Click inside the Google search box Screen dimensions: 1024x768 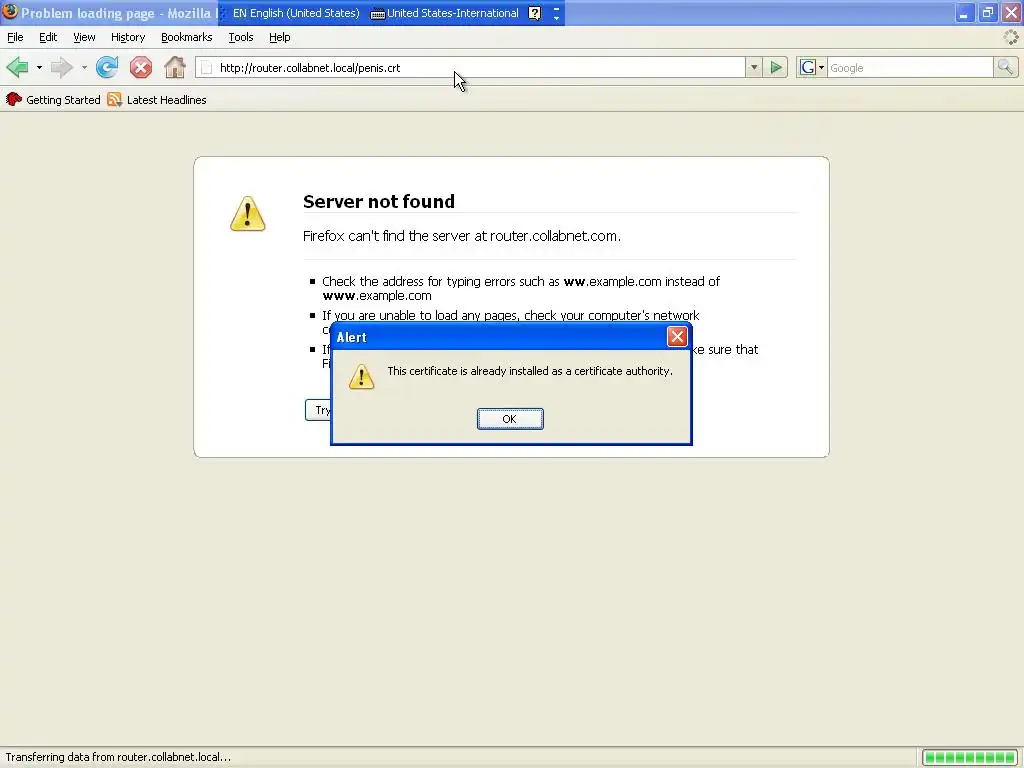(910, 68)
